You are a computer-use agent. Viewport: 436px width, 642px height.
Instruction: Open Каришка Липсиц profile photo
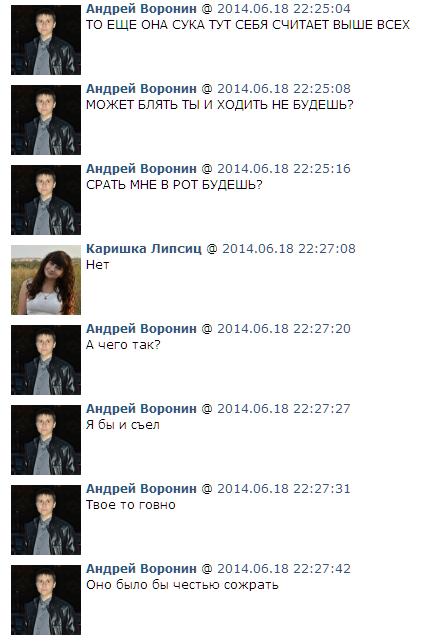click(x=46, y=280)
